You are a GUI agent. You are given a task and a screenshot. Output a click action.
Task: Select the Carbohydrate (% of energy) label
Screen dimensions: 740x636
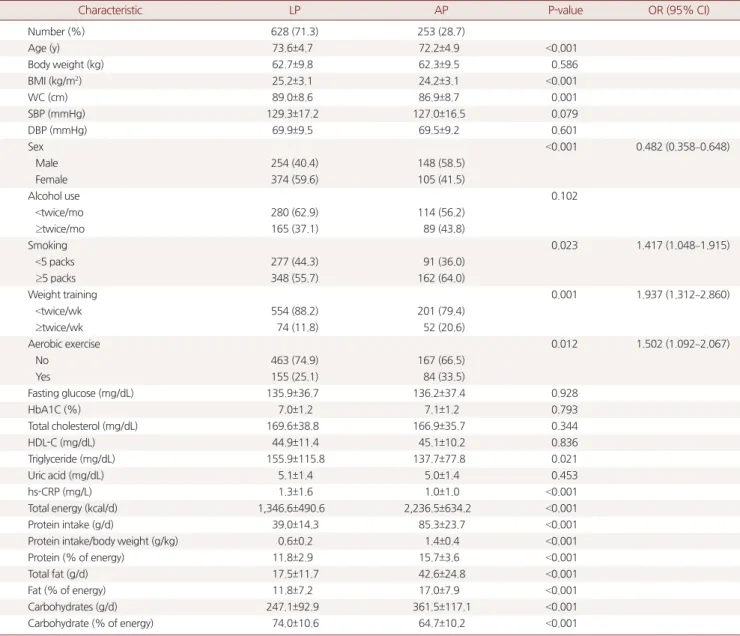(x=91, y=624)
